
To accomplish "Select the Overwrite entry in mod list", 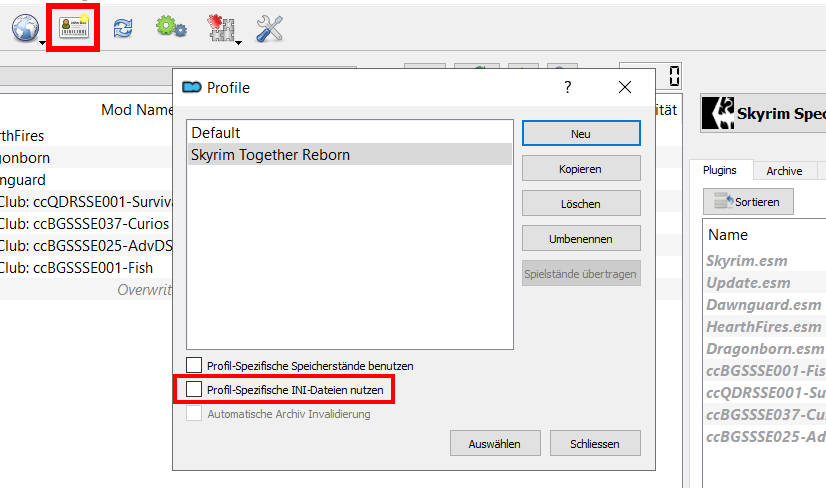I will pos(86,290).
